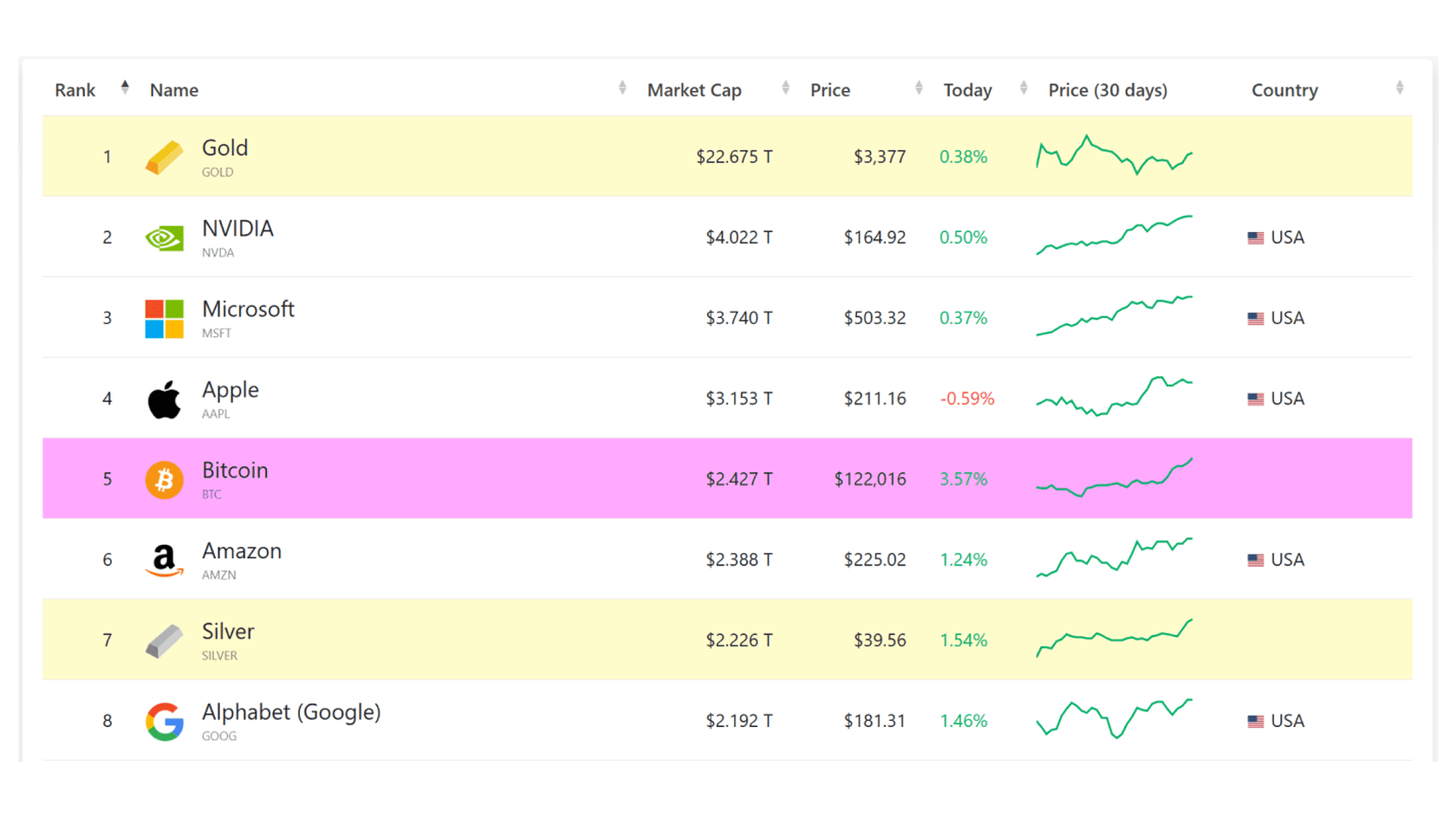Select Microsoft market cap $3.740 T
Viewport: 1456px width, 818px height.
tap(739, 318)
